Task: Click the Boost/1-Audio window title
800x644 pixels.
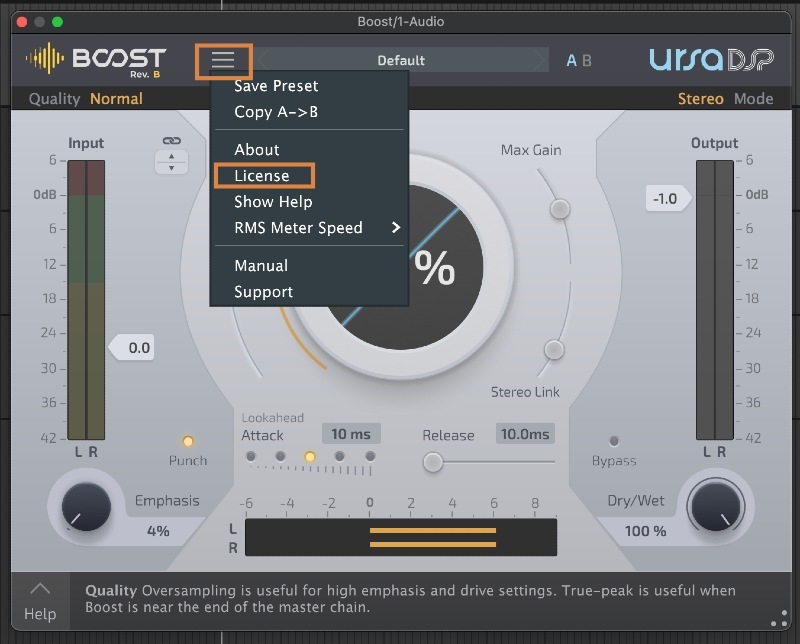Action: pyautogui.click(x=401, y=21)
